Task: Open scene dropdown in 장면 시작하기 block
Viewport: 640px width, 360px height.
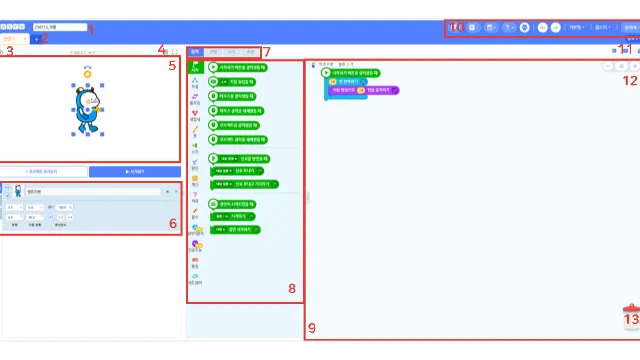Action: pos(223,216)
